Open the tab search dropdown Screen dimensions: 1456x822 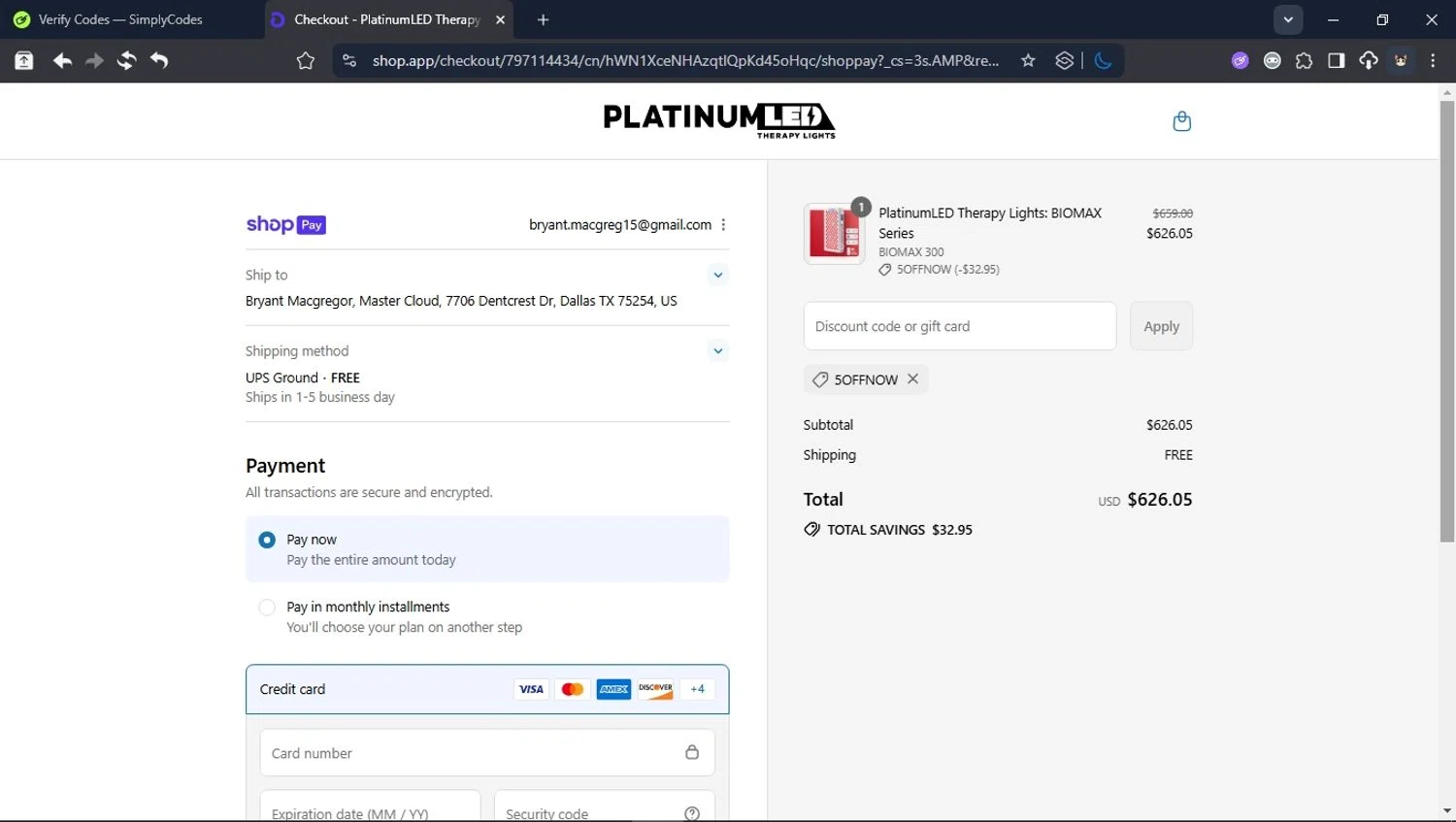click(x=1288, y=19)
